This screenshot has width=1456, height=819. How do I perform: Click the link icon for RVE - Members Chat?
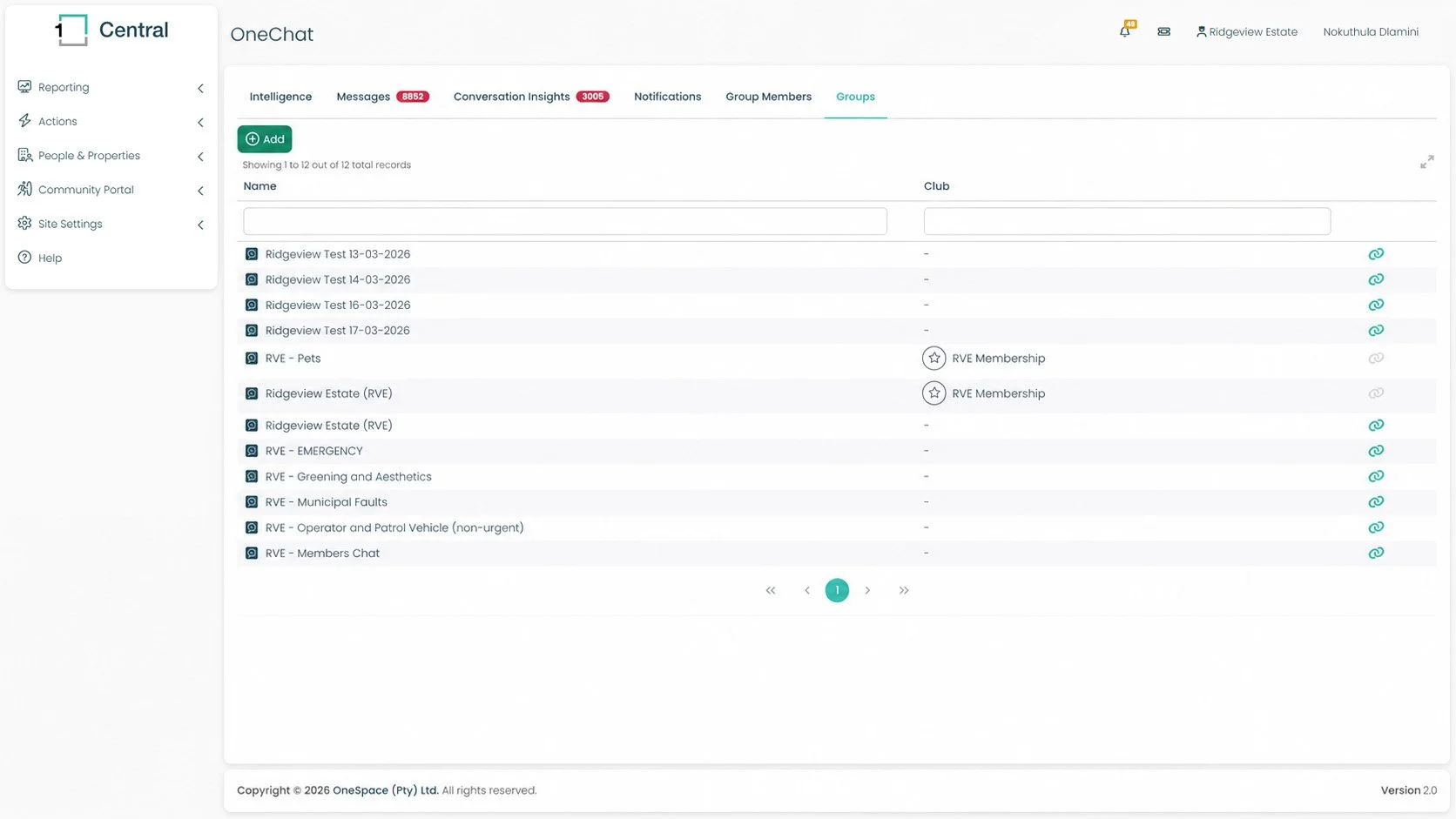click(x=1376, y=553)
